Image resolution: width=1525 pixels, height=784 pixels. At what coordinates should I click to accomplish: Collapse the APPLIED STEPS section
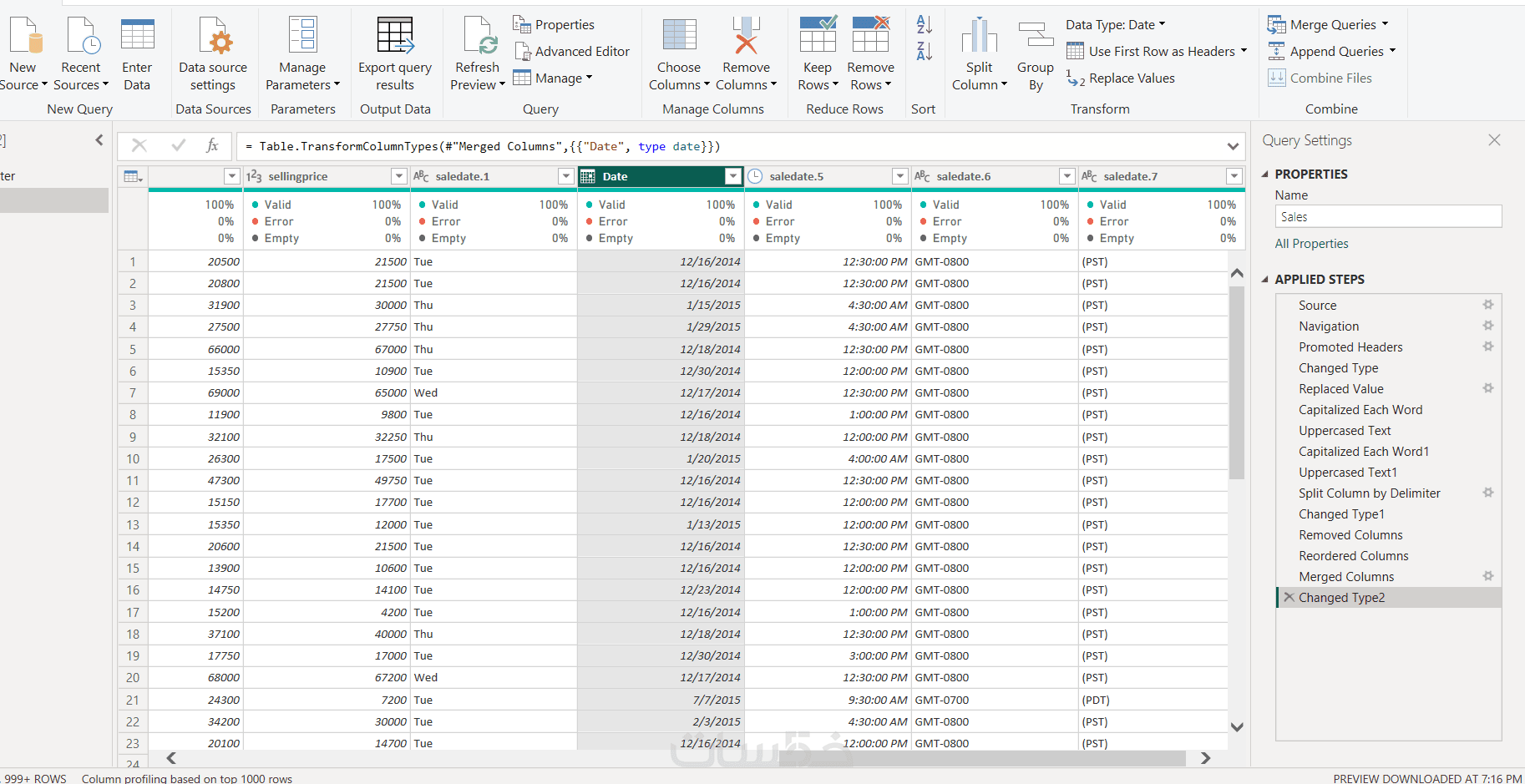click(x=1264, y=280)
